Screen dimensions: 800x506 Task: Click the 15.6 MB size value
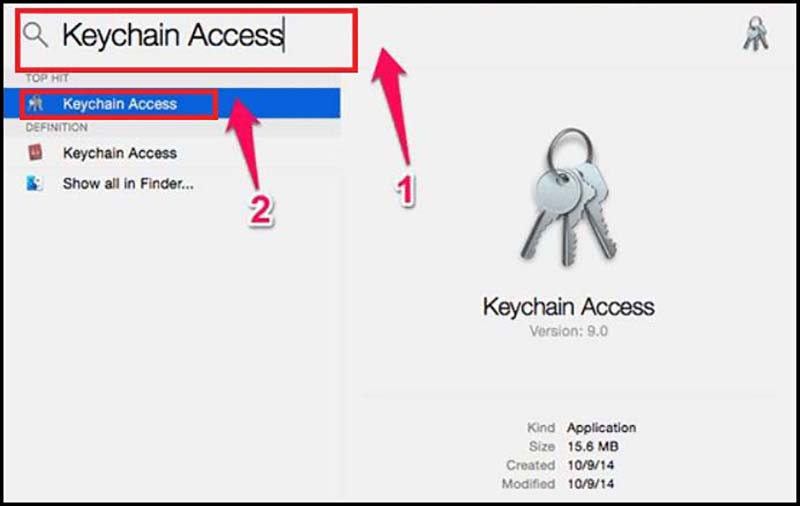(x=593, y=446)
